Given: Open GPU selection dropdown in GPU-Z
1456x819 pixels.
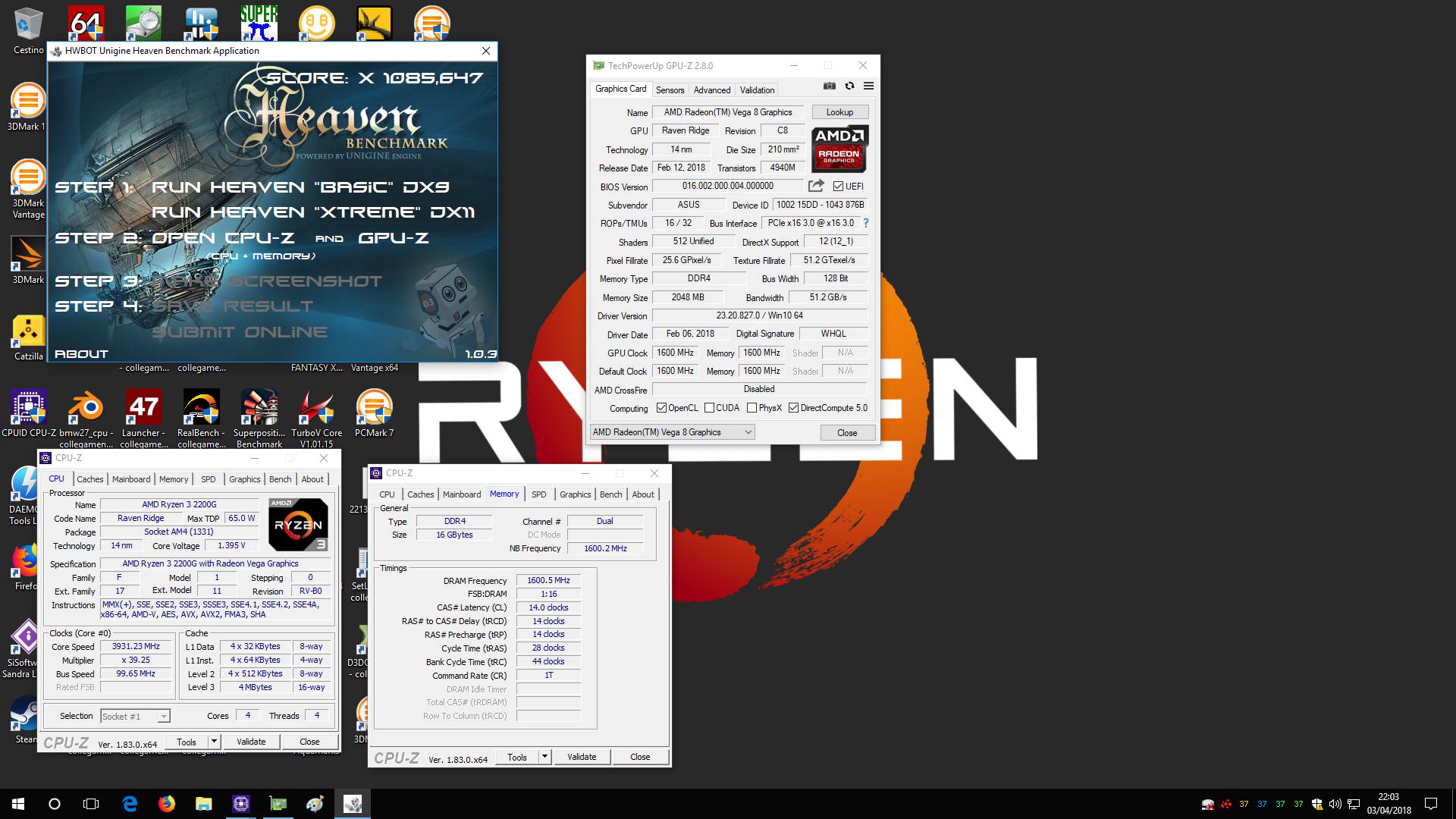Looking at the screenshot, I should coord(672,432).
